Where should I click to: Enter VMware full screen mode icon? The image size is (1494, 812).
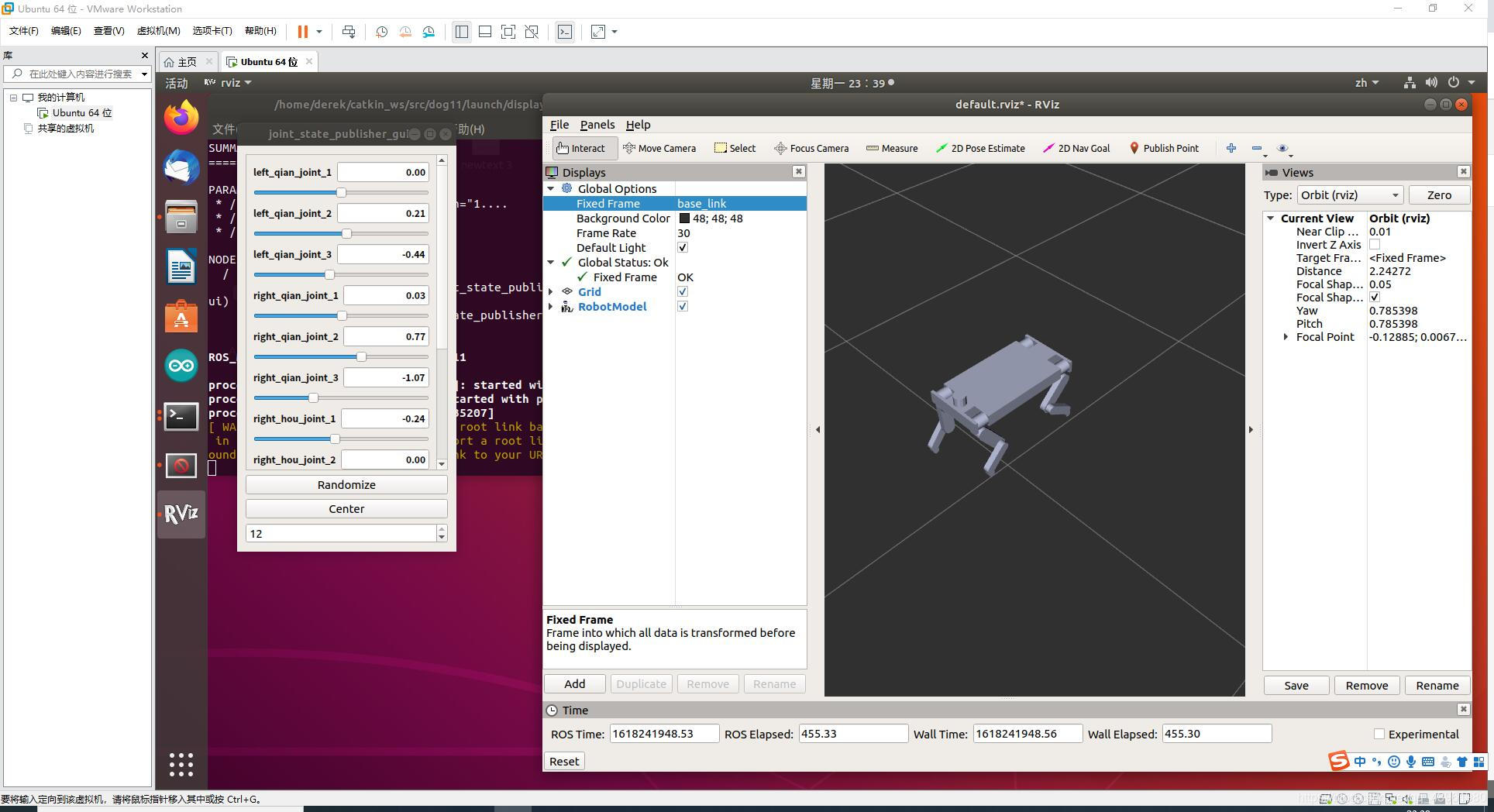pos(508,32)
